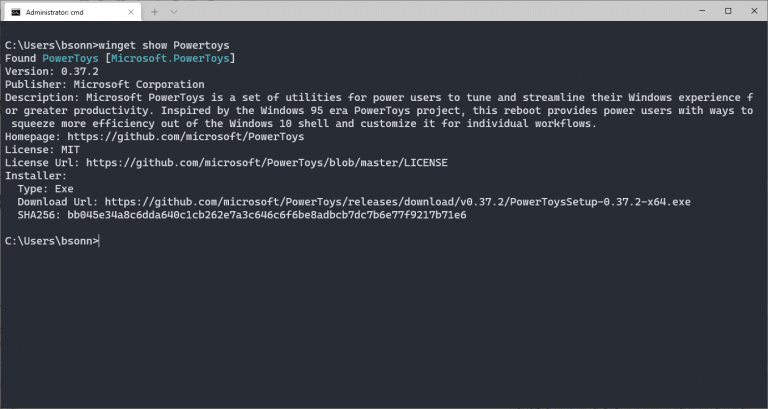This screenshot has height=409, width=768.
Task: Click the Publisher: Microsoft Corporation line
Action: [105, 84]
